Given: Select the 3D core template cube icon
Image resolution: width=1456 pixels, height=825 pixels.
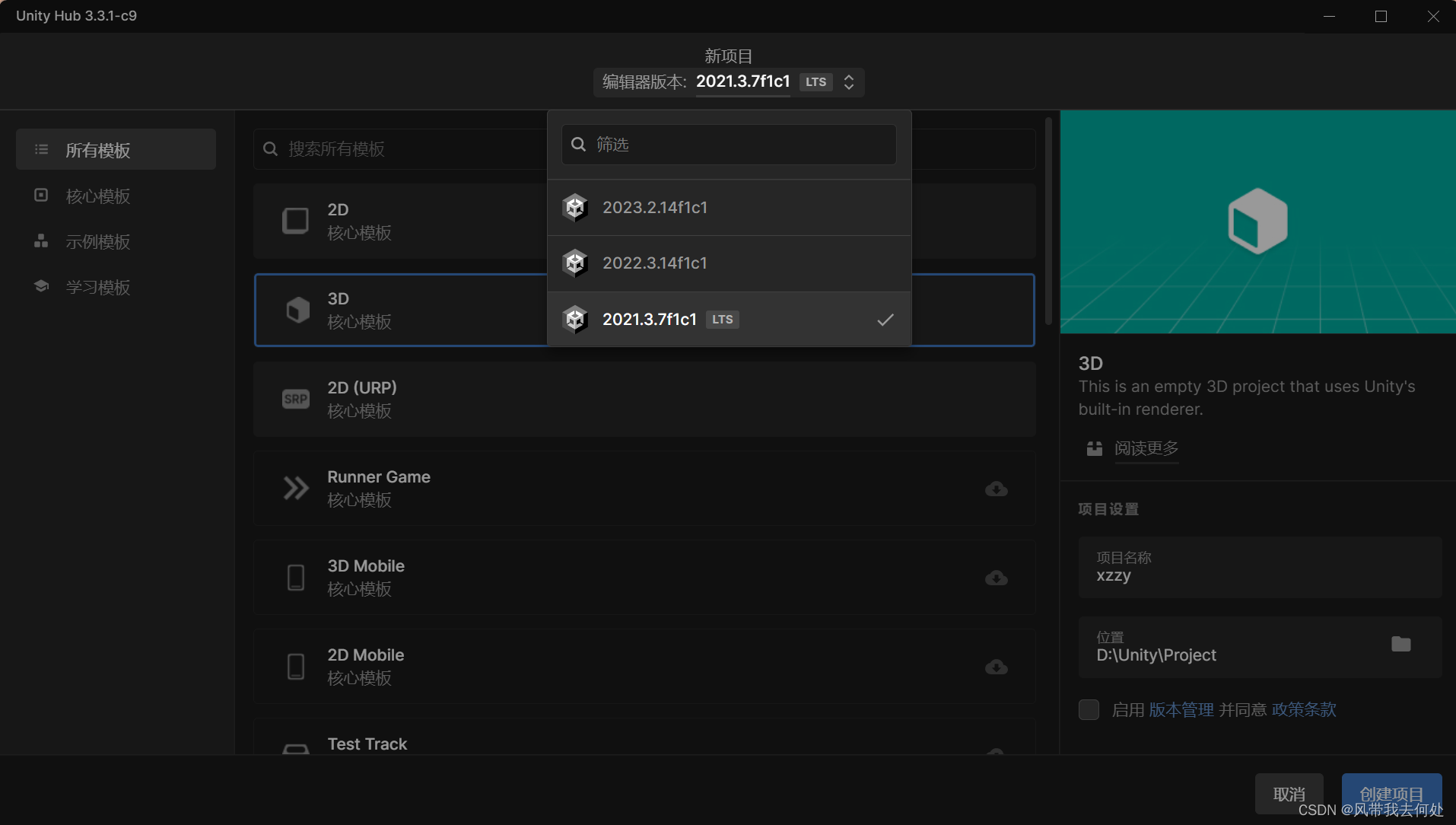Looking at the screenshot, I should (296, 310).
